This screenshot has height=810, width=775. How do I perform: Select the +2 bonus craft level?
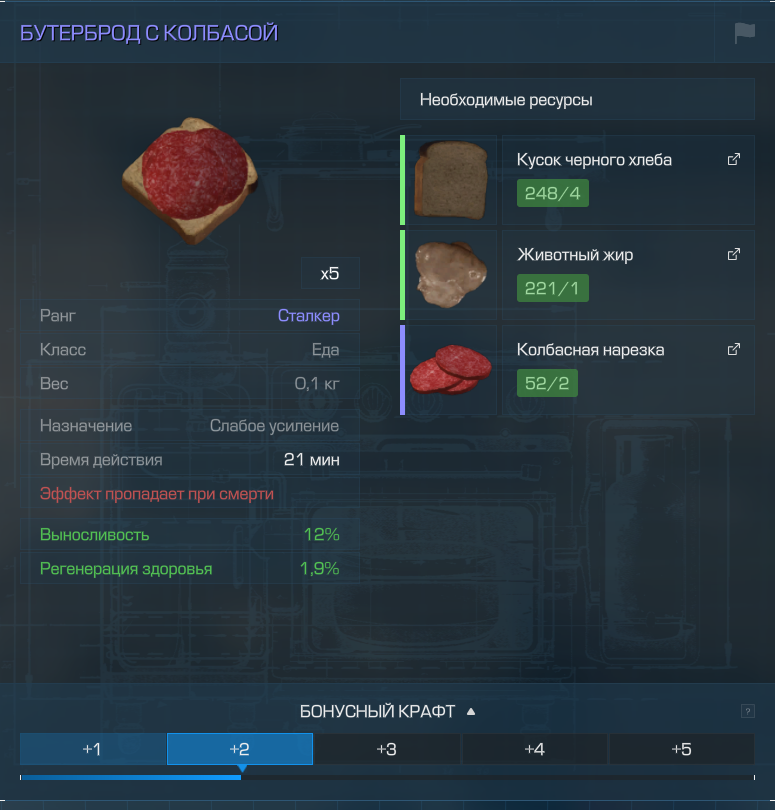[240, 749]
